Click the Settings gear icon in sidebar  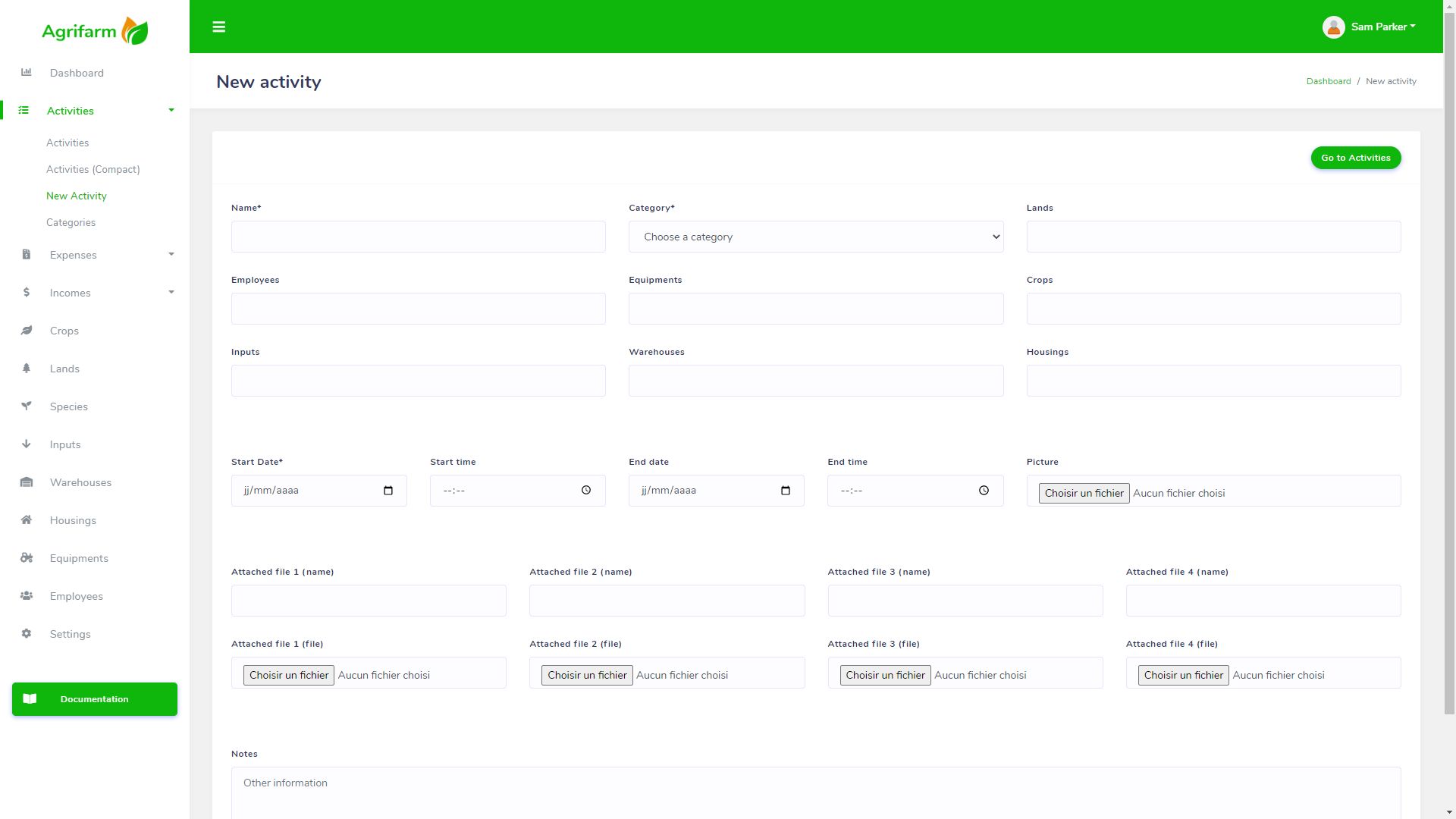pos(27,634)
